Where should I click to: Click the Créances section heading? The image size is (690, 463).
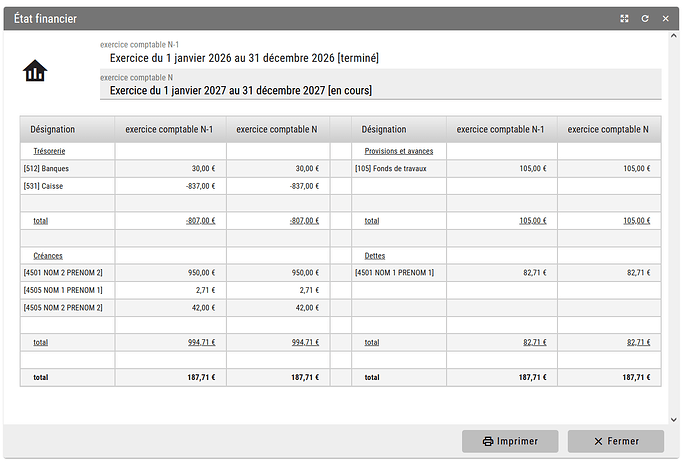coord(48,256)
